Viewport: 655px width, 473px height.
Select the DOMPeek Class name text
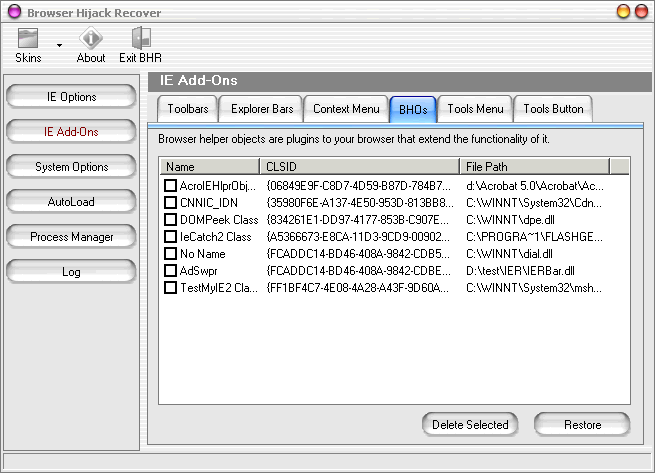219,220
